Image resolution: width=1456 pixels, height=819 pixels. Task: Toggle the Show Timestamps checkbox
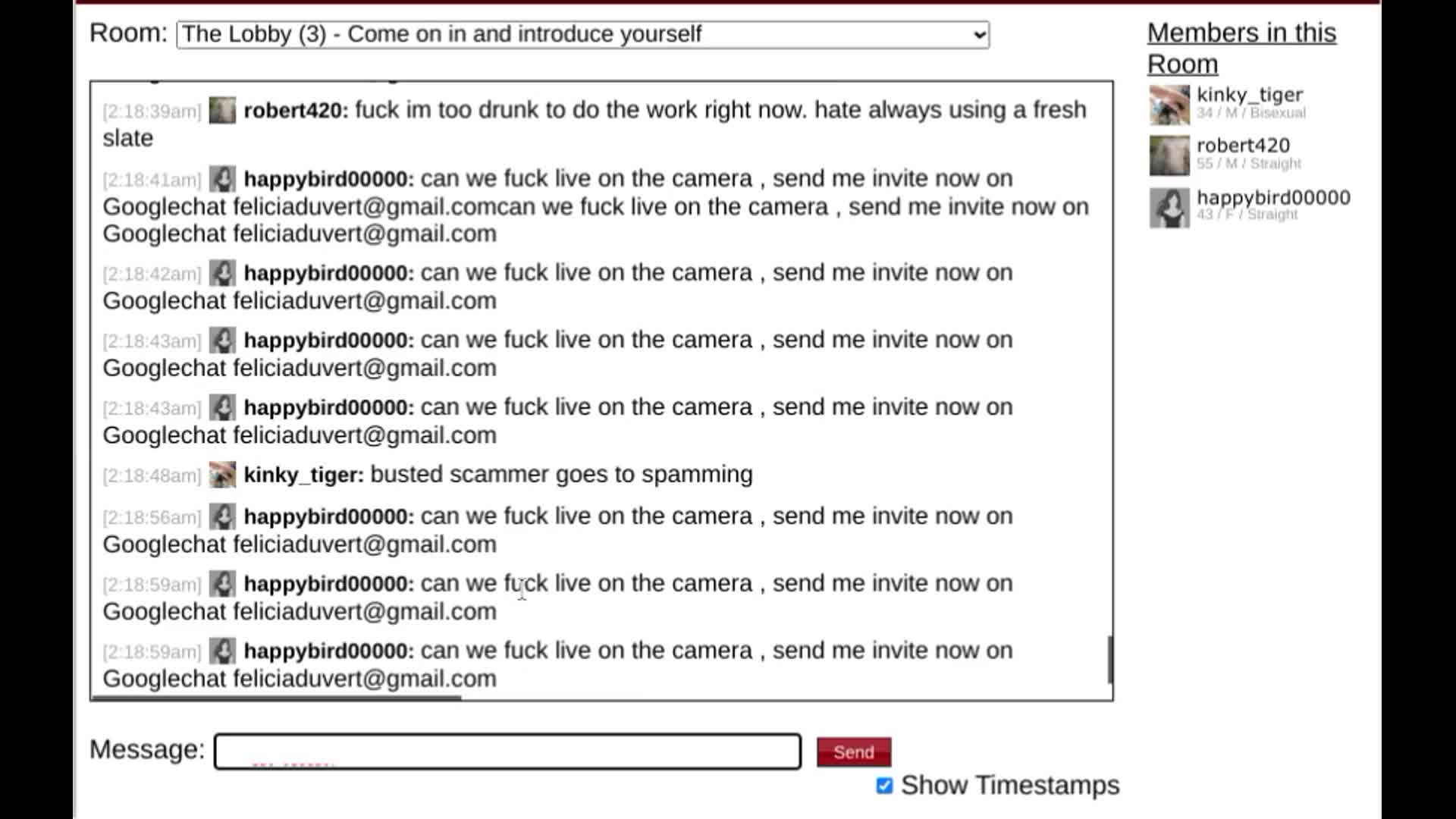pos(884,786)
